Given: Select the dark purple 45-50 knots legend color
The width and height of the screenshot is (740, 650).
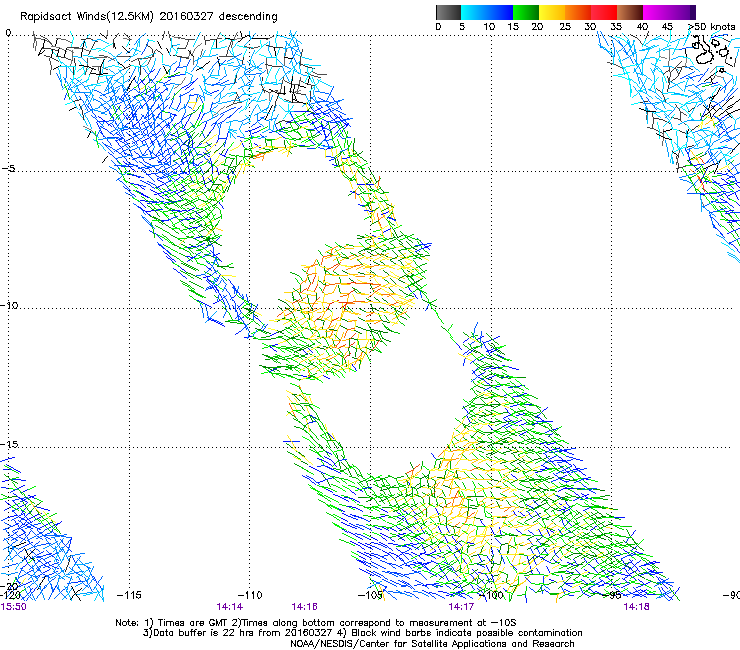Looking at the screenshot, I should point(682,12).
